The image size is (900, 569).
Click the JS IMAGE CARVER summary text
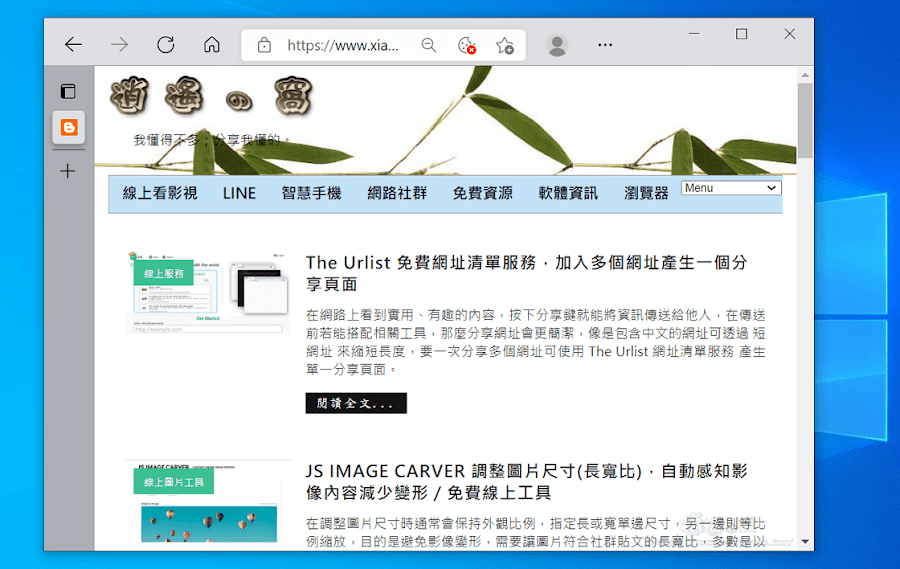point(536,532)
